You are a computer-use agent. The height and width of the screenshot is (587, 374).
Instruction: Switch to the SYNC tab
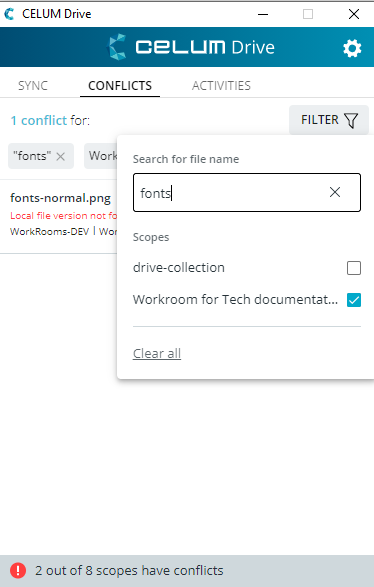point(33,86)
